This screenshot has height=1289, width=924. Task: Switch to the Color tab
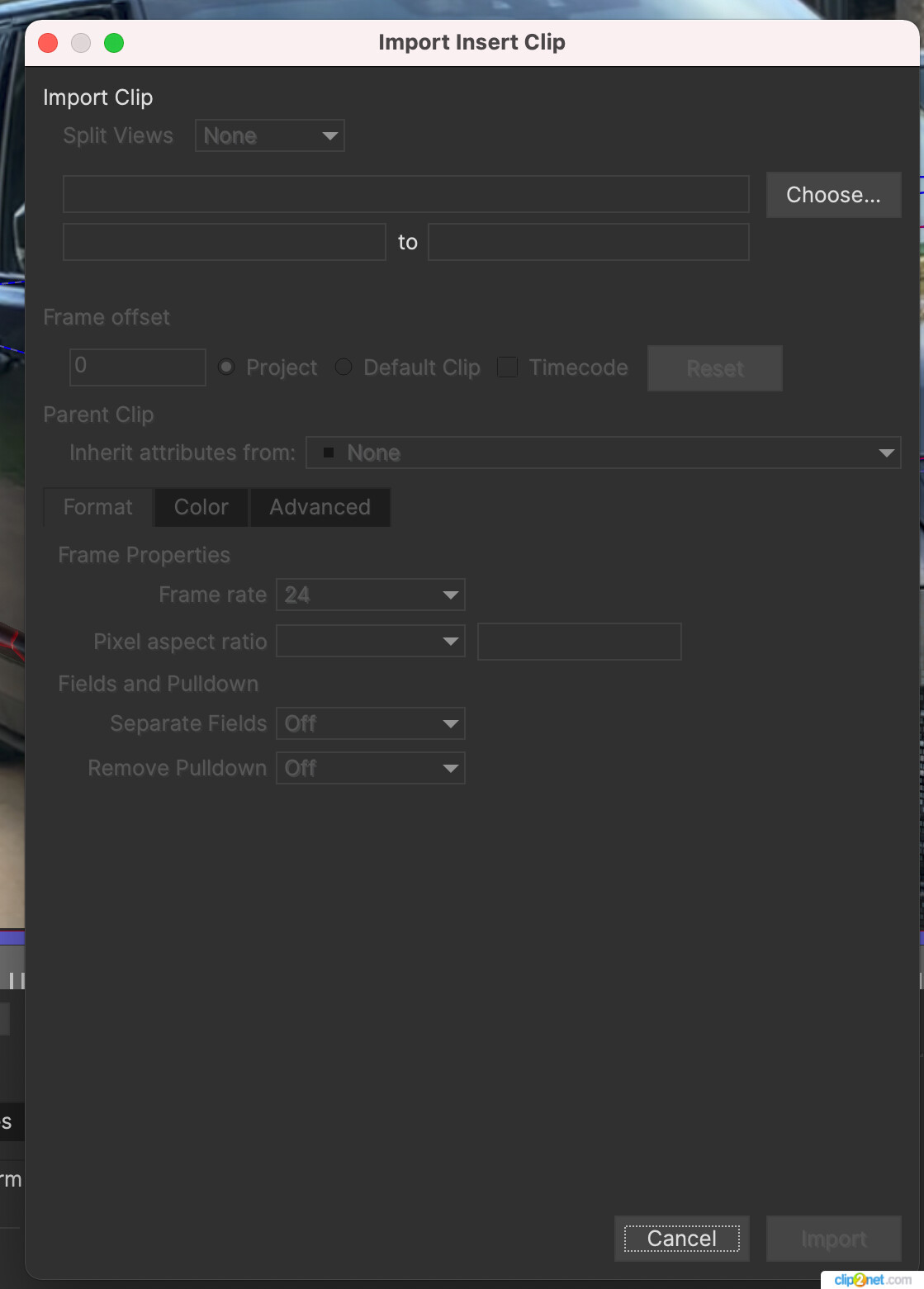(200, 507)
